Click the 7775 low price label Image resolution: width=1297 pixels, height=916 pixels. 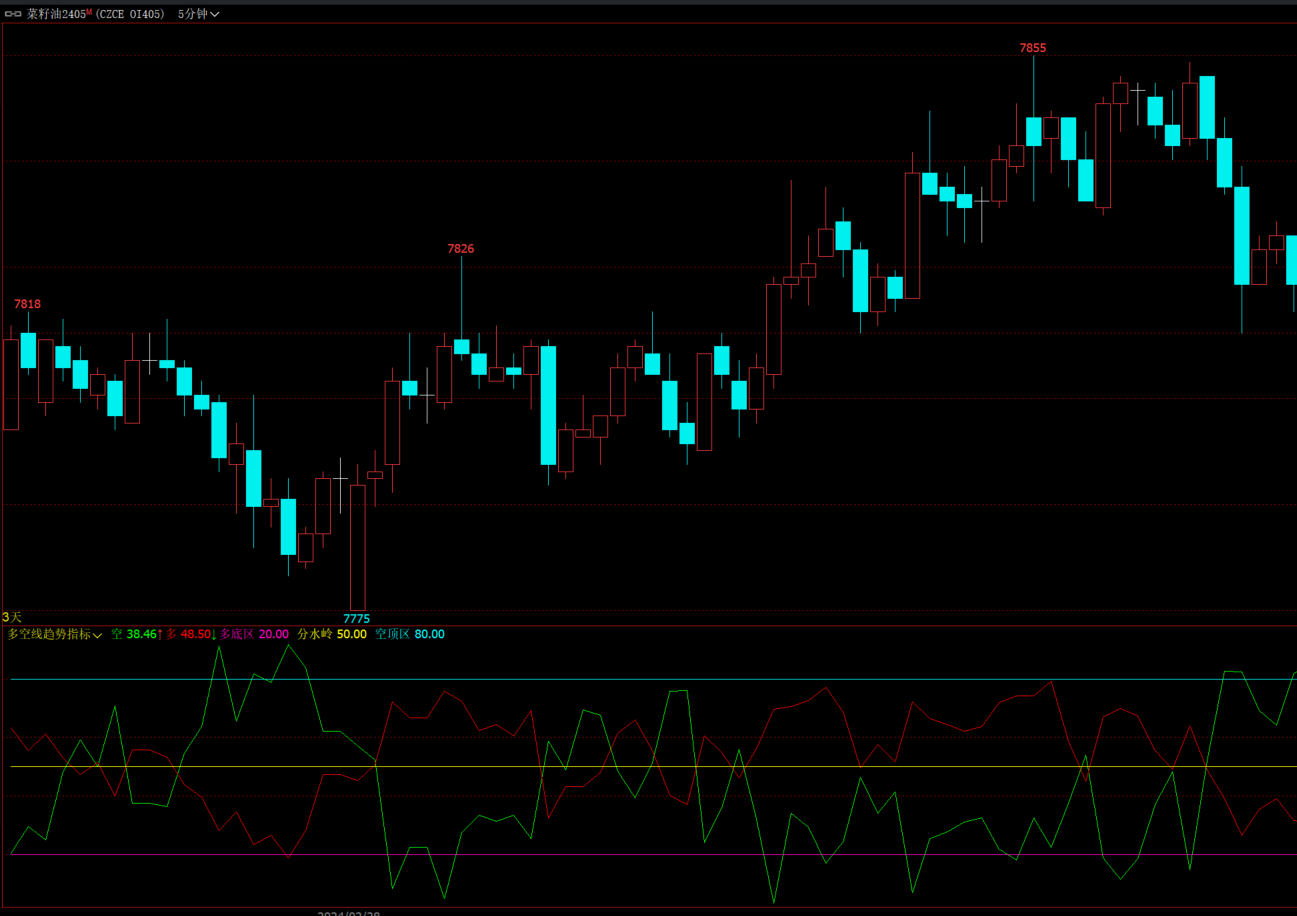pos(357,619)
